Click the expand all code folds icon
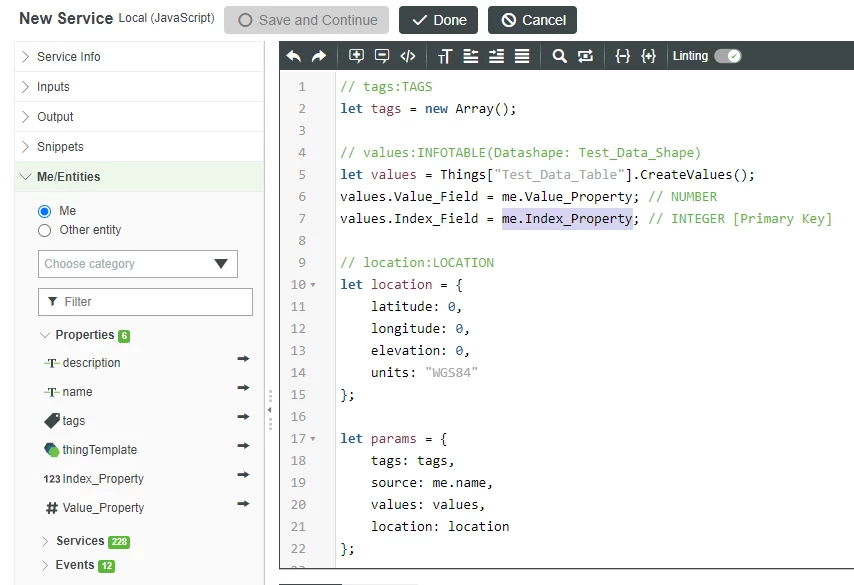This screenshot has height=585, width=854. (x=648, y=56)
